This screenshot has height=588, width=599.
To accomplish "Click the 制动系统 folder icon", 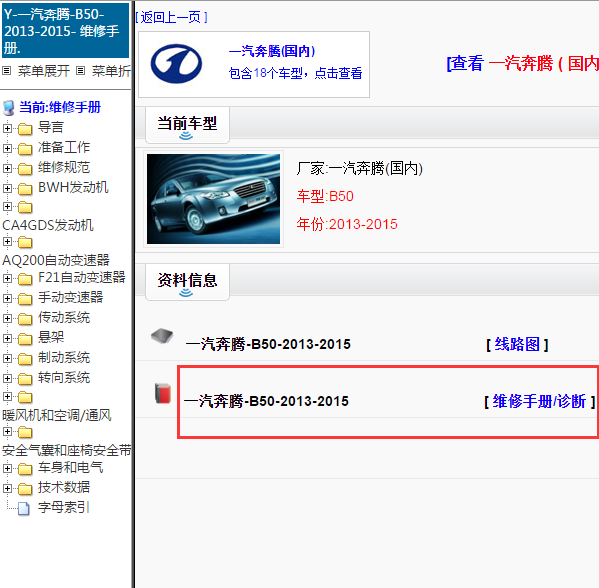I will (25, 359).
